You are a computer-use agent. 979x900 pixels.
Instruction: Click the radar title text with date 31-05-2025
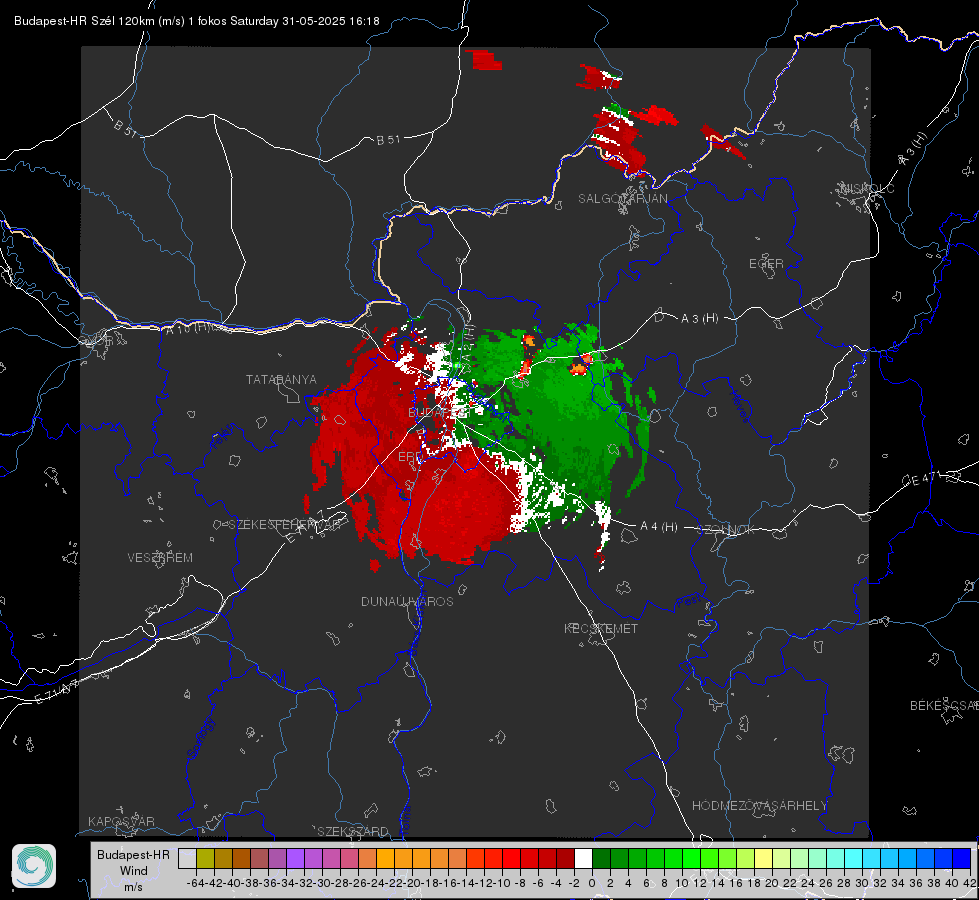pyautogui.click(x=197, y=21)
